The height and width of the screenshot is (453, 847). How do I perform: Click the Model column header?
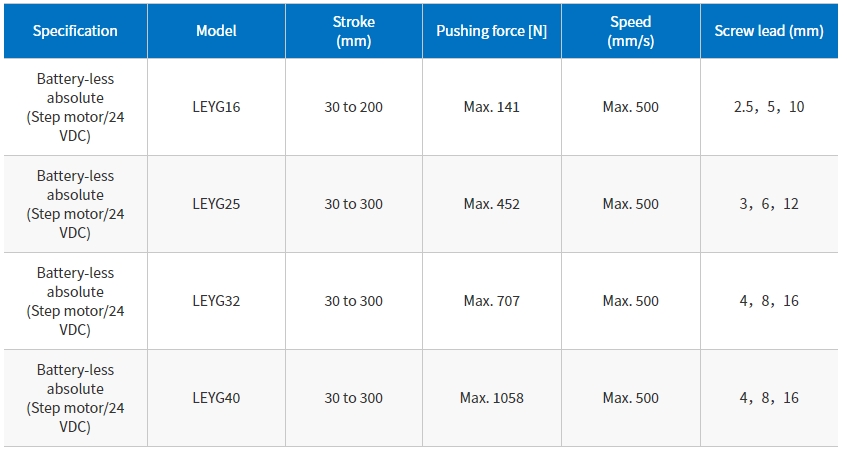(x=216, y=31)
